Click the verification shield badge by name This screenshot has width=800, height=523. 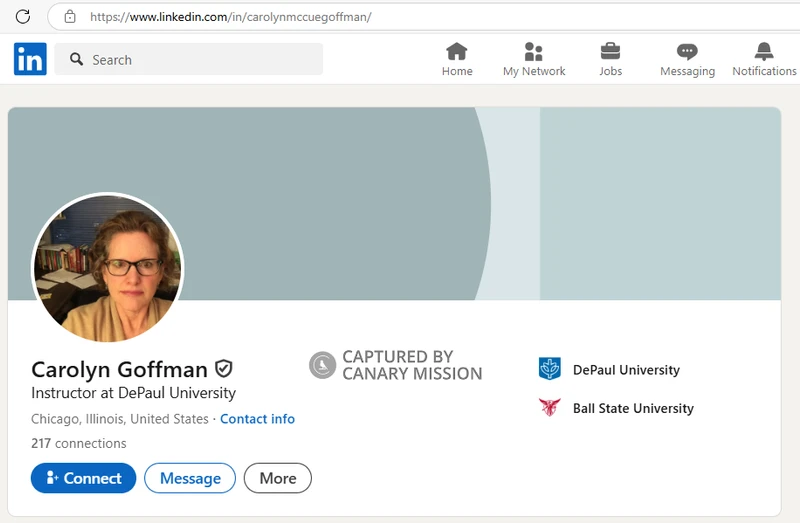click(223, 368)
